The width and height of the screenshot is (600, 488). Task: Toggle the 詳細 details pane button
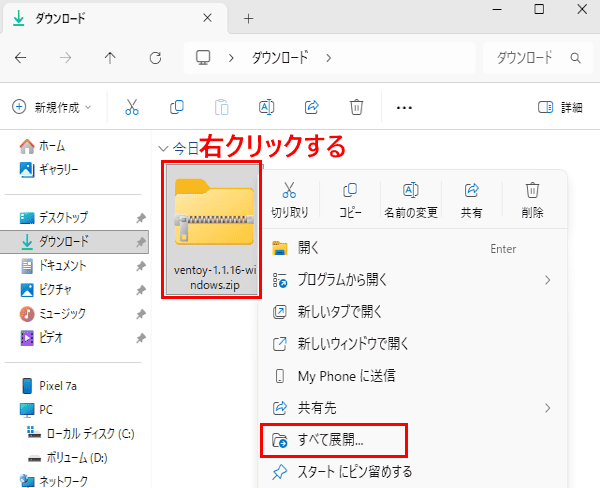[x=560, y=108]
